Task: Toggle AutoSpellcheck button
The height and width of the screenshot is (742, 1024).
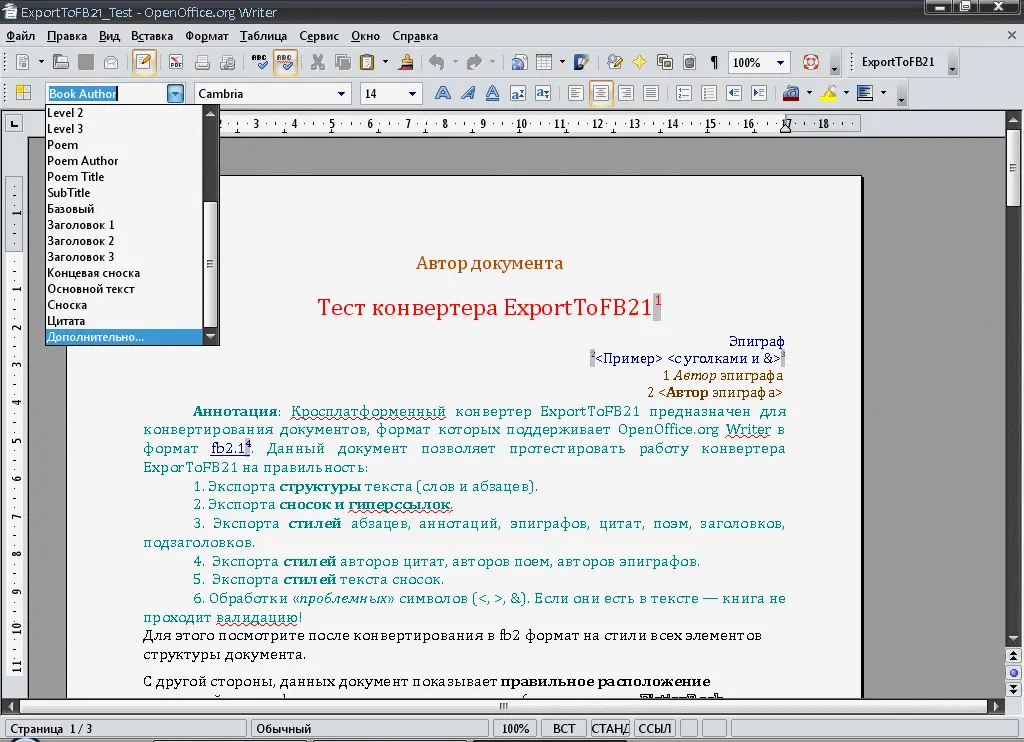Action: click(x=285, y=62)
